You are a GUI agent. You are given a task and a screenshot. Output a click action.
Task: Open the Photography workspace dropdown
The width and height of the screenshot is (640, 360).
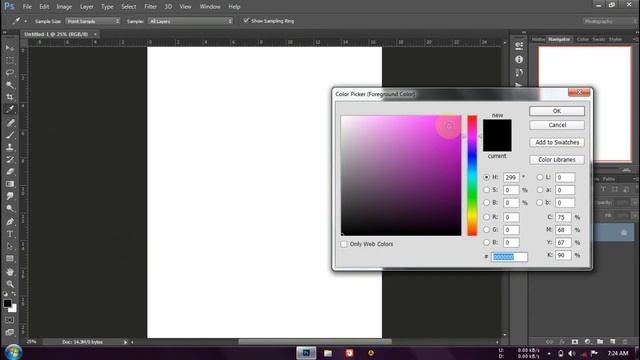[609, 21]
